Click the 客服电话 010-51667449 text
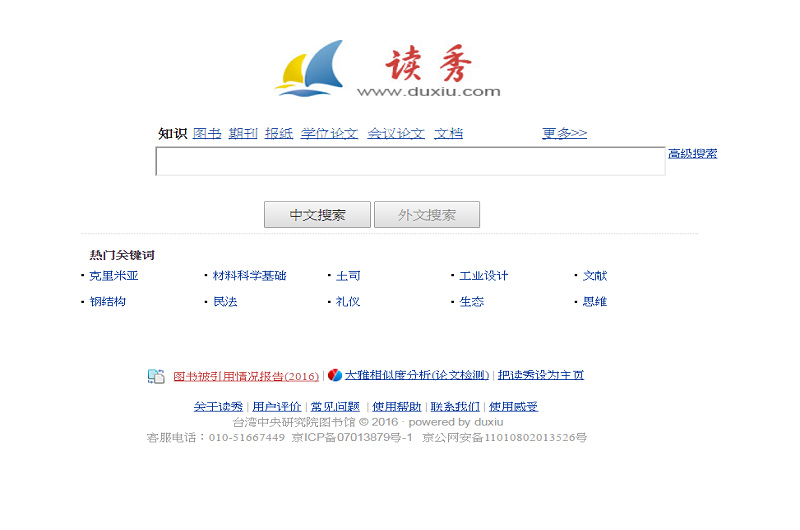Screen dimensions: 800x530 coord(216,438)
